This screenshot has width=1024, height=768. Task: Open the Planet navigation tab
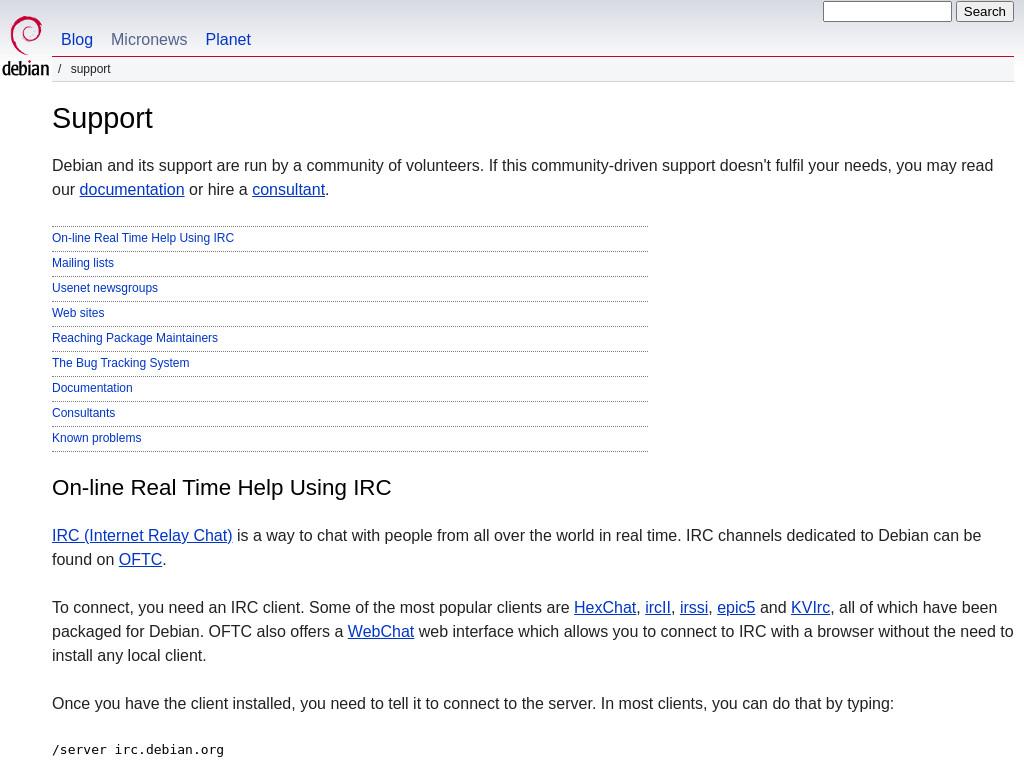(228, 39)
